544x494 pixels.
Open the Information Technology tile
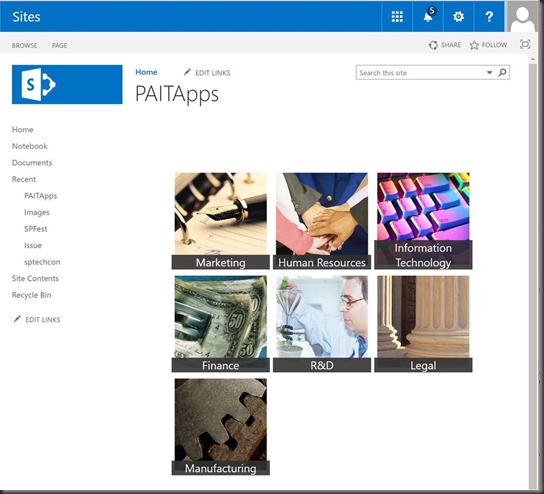click(423, 221)
